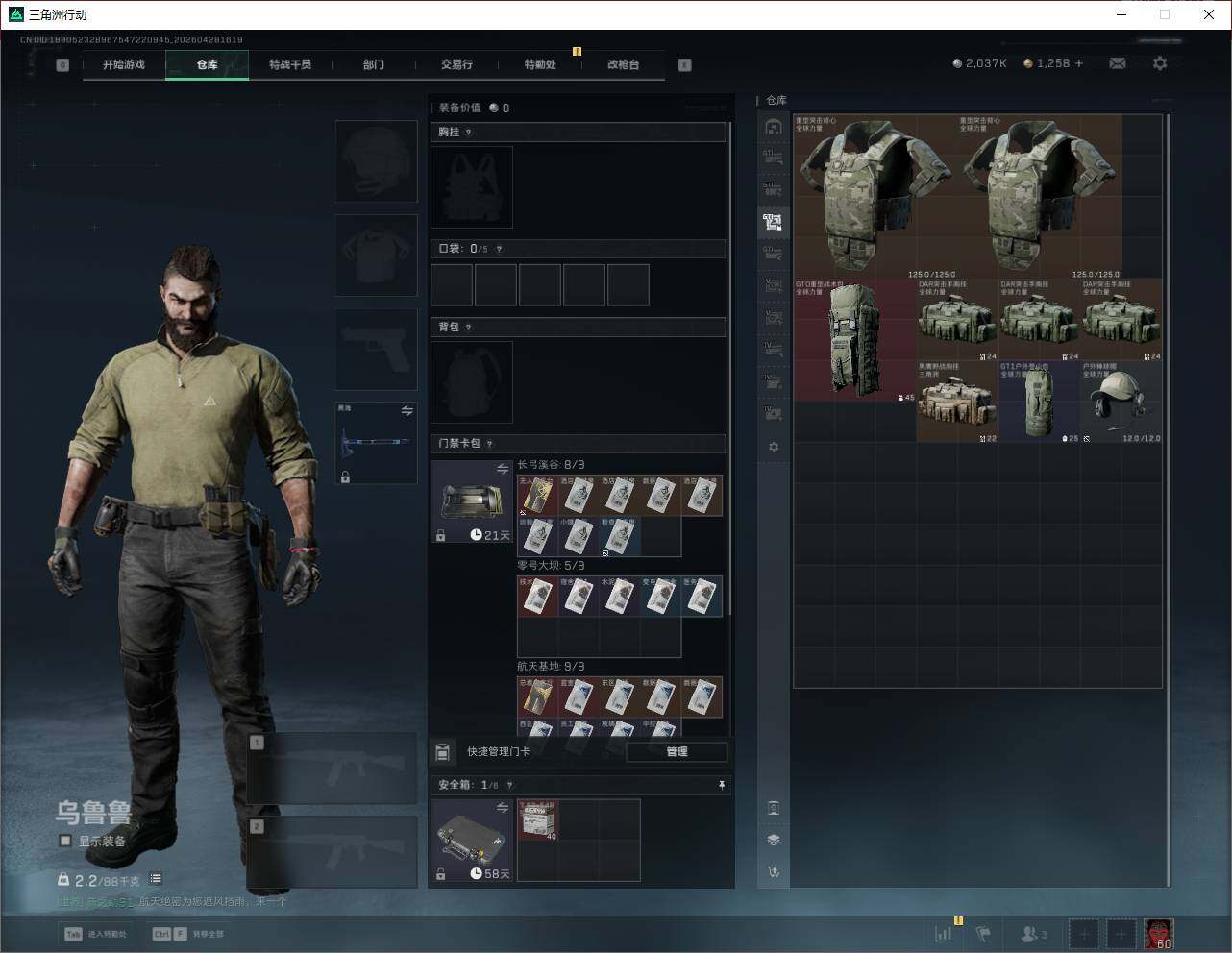The image size is (1232, 953).
Task: Open the friends icon showing 3
Action: pos(1034,933)
